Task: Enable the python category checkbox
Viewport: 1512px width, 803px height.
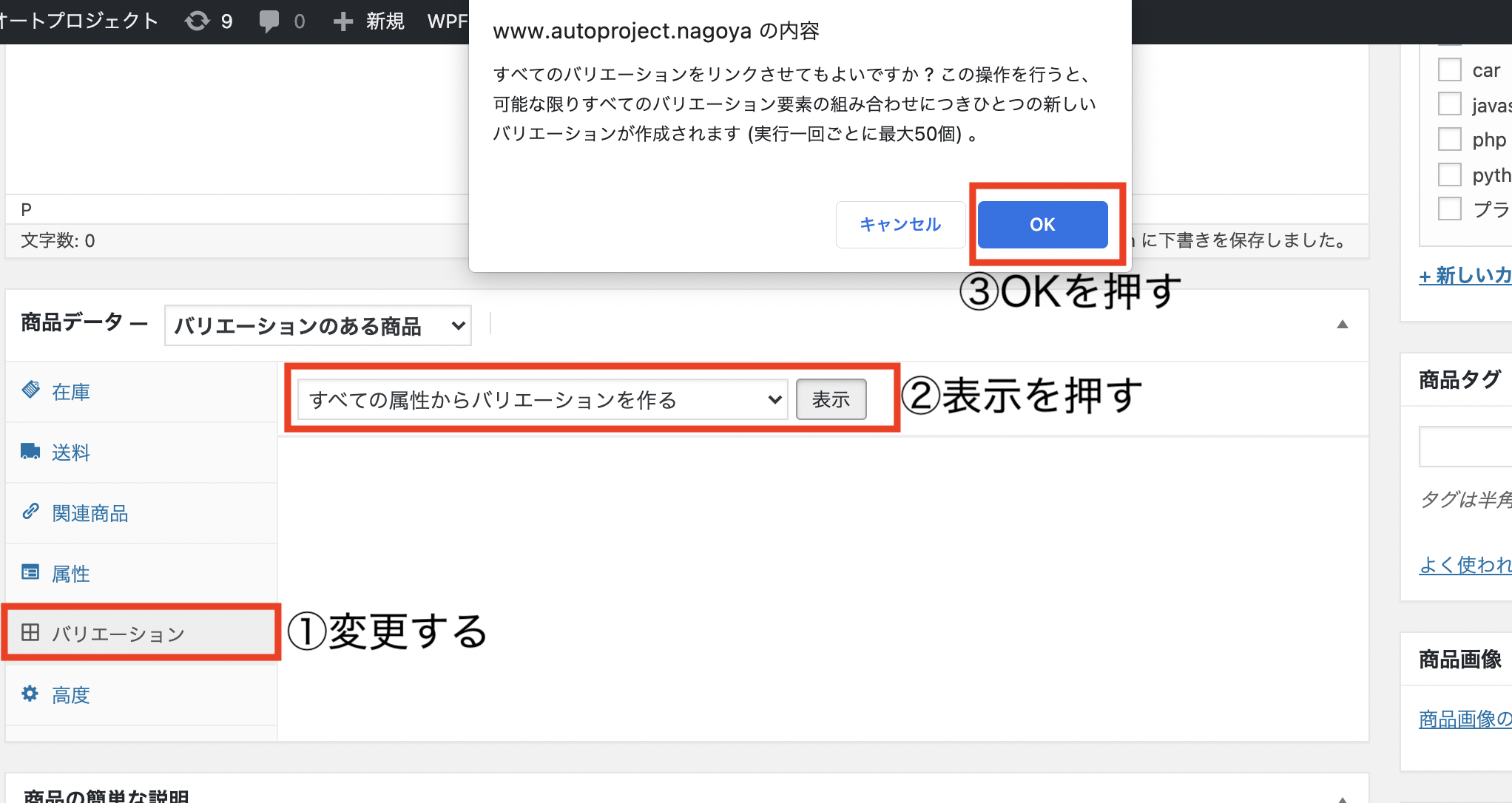Action: click(1449, 175)
